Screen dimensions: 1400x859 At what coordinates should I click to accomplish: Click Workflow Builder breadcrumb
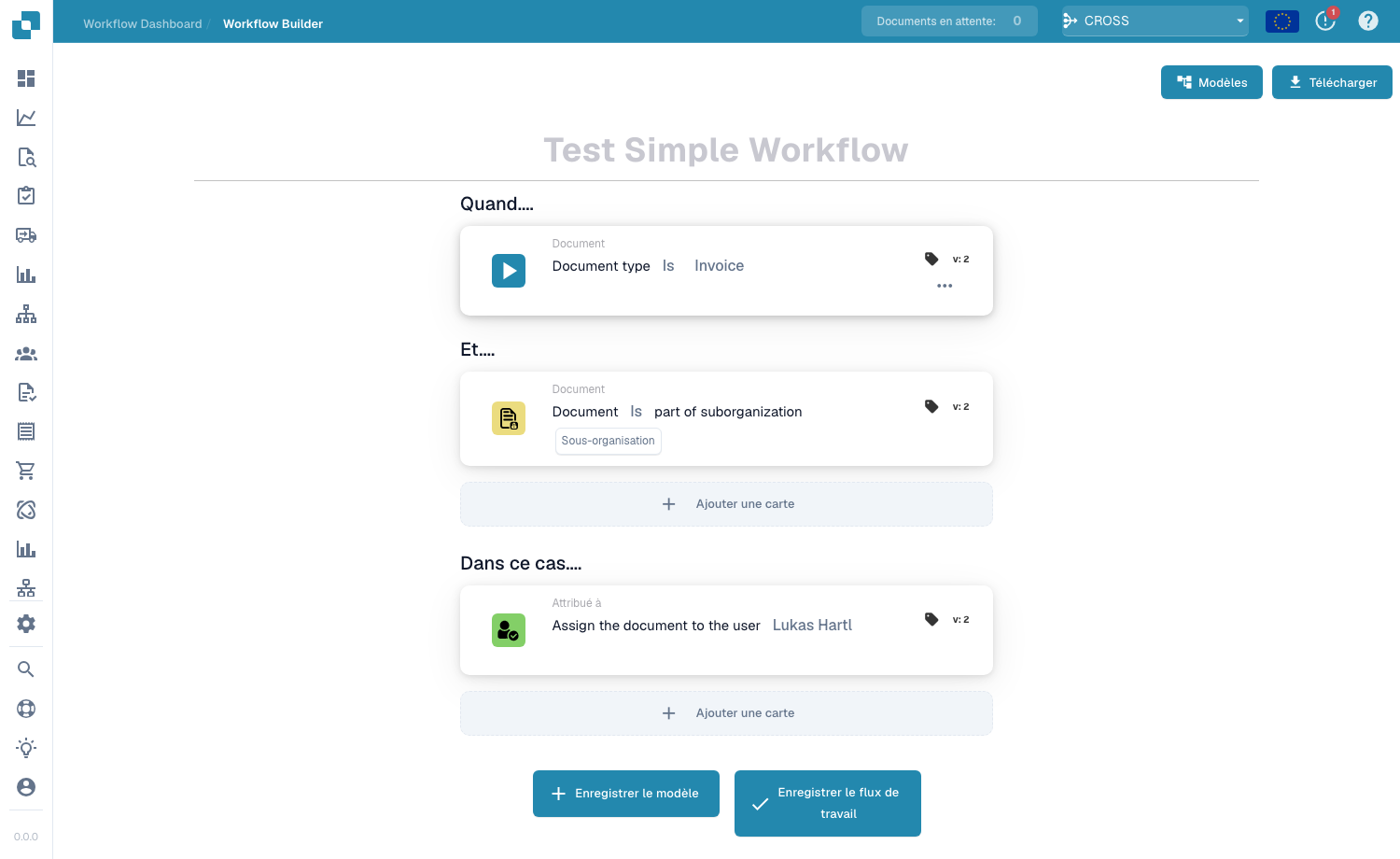coord(273,23)
